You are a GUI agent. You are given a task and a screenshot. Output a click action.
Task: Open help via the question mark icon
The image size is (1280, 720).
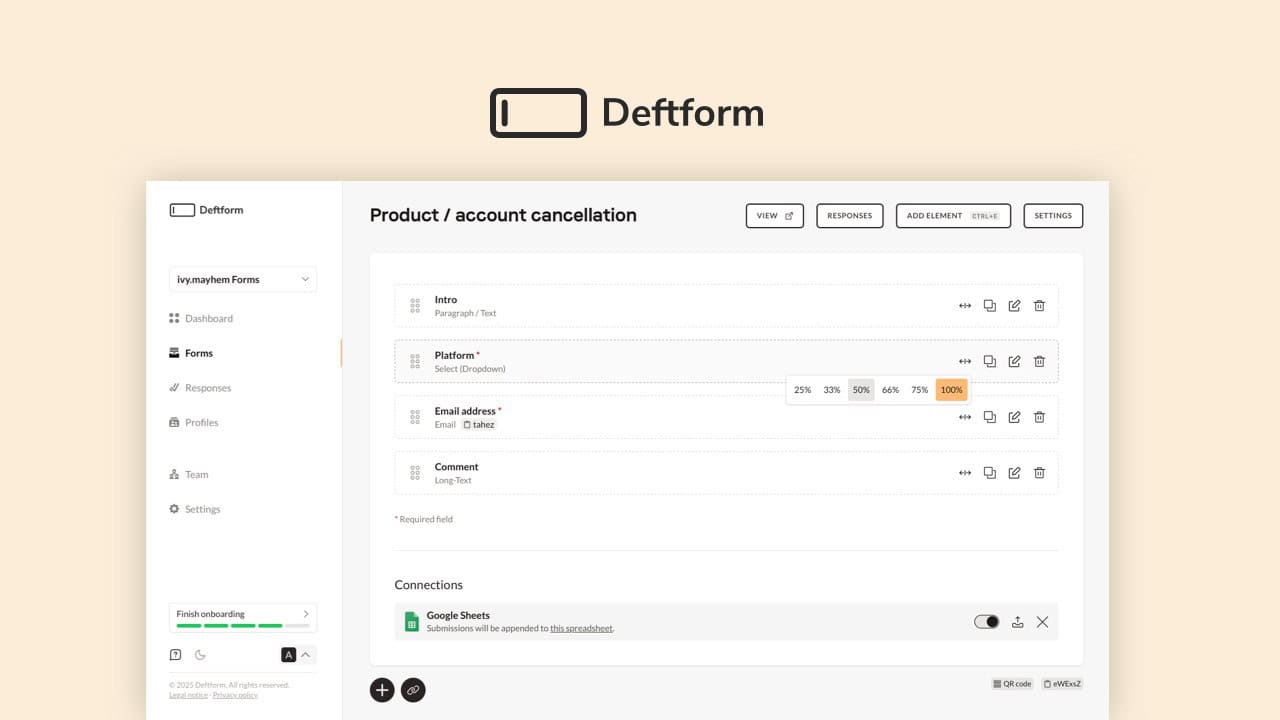tap(175, 654)
